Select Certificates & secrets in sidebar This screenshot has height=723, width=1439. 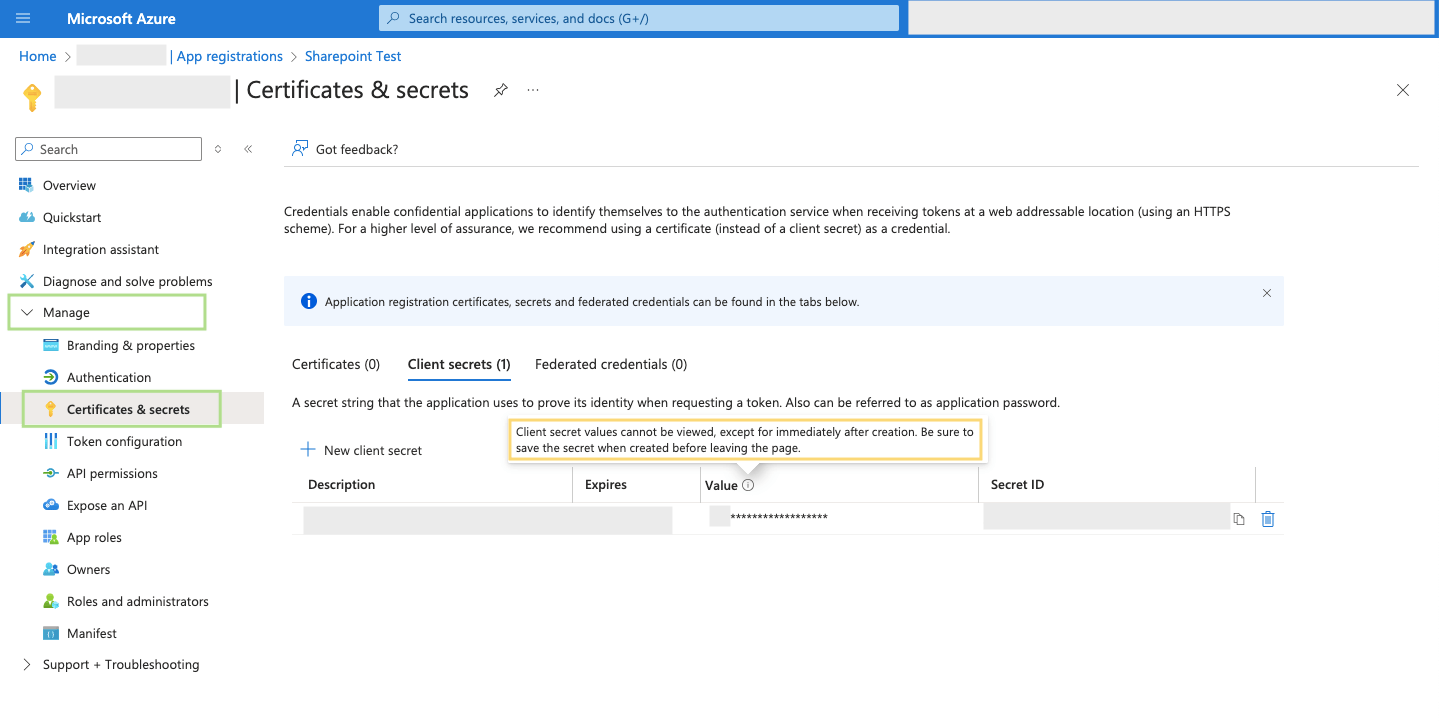point(128,409)
